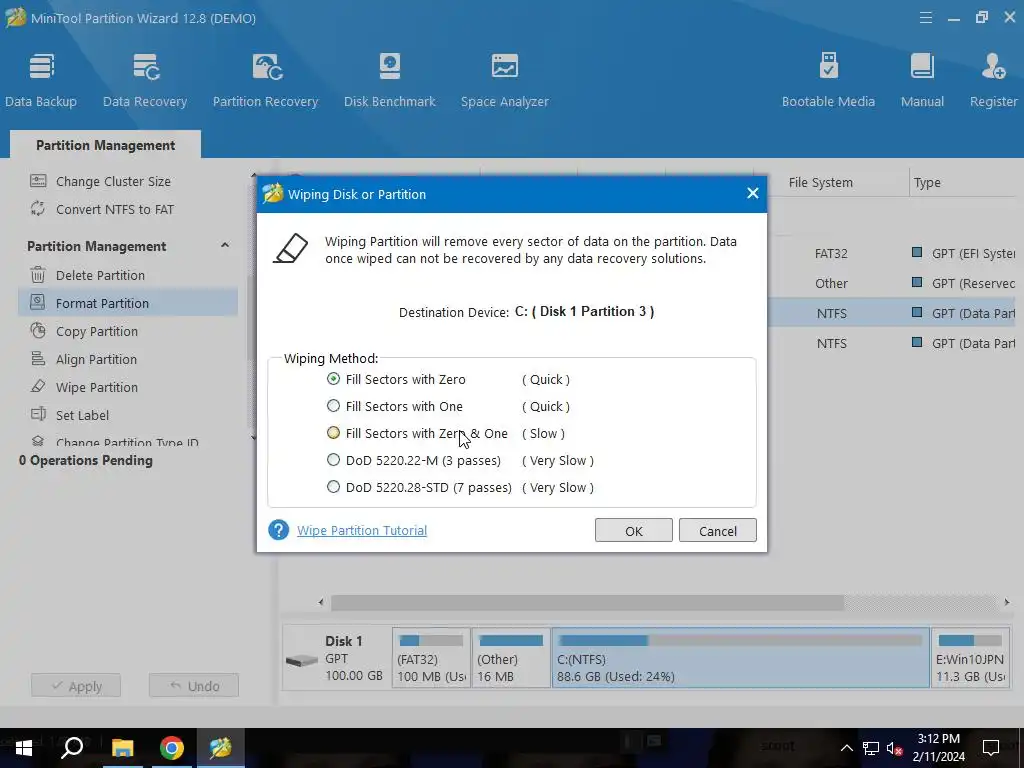1024x768 pixels.
Task: Click the Apply button
Action: click(76, 686)
